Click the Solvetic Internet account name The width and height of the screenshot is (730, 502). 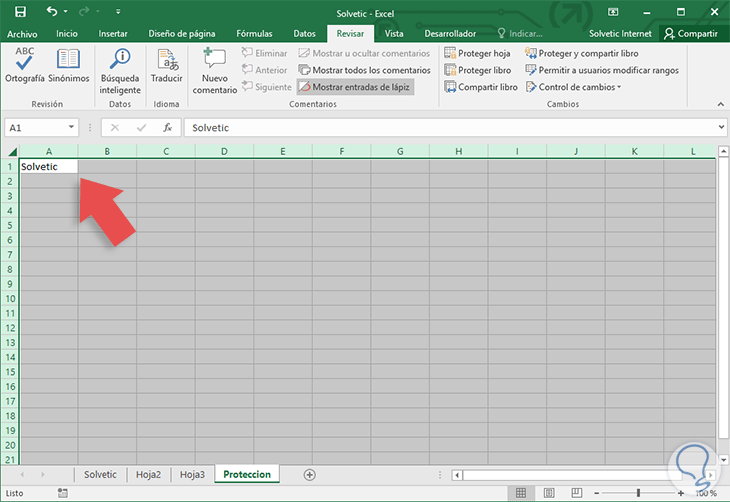(620, 34)
